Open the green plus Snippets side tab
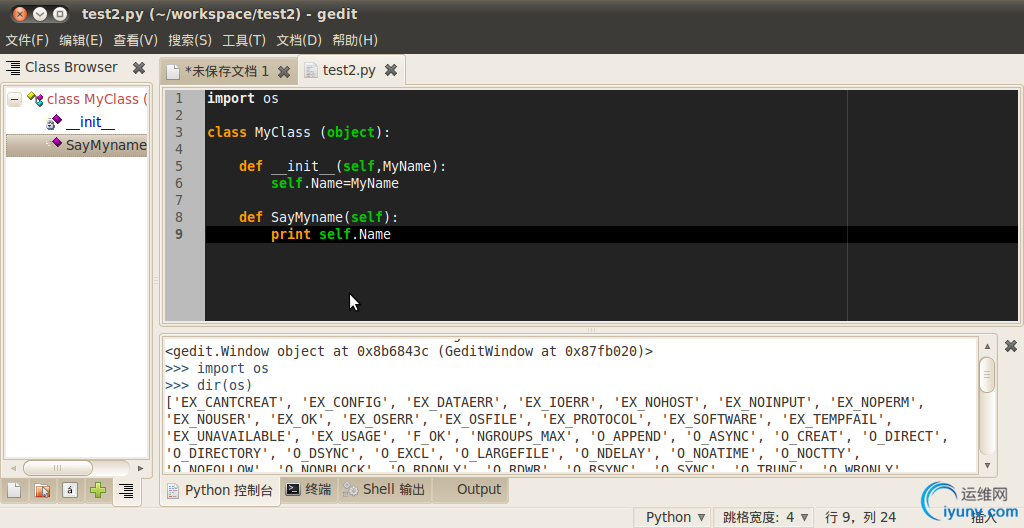 click(98, 490)
